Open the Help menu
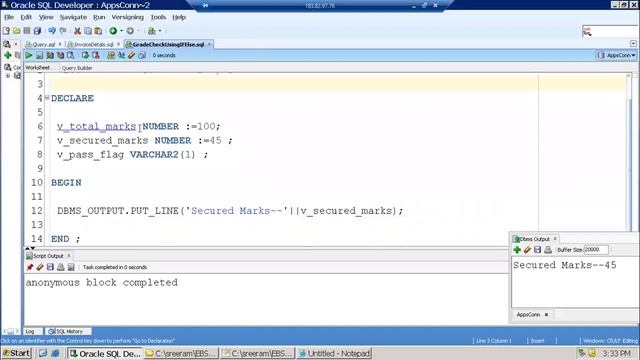 point(179,17)
